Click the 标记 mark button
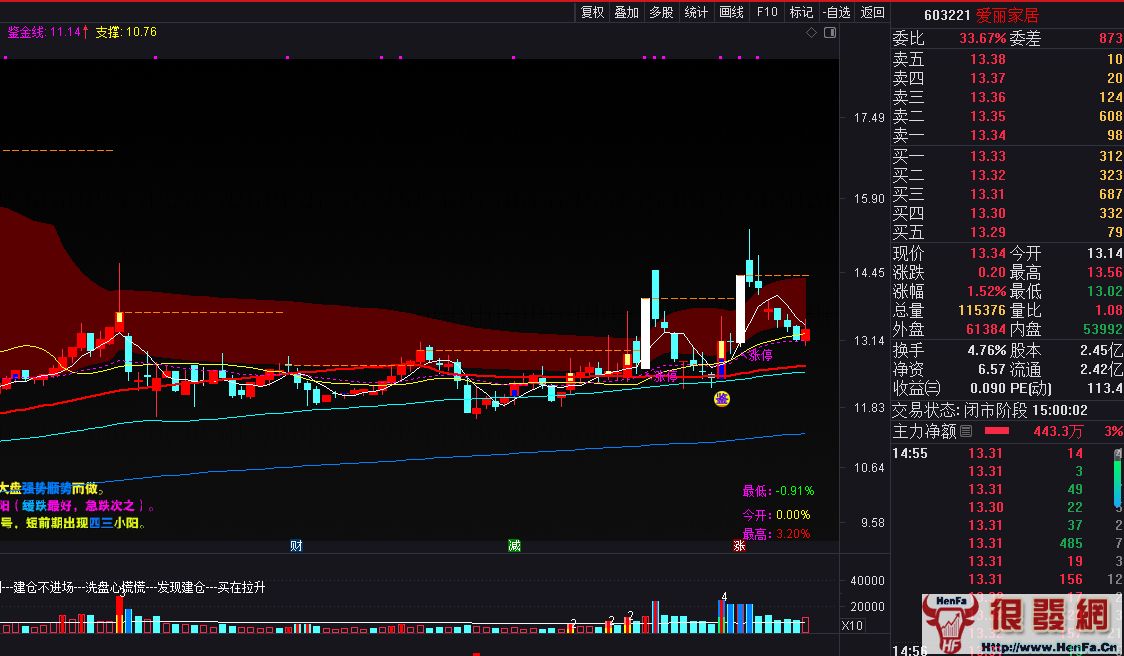 pyautogui.click(x=801, y=12)
